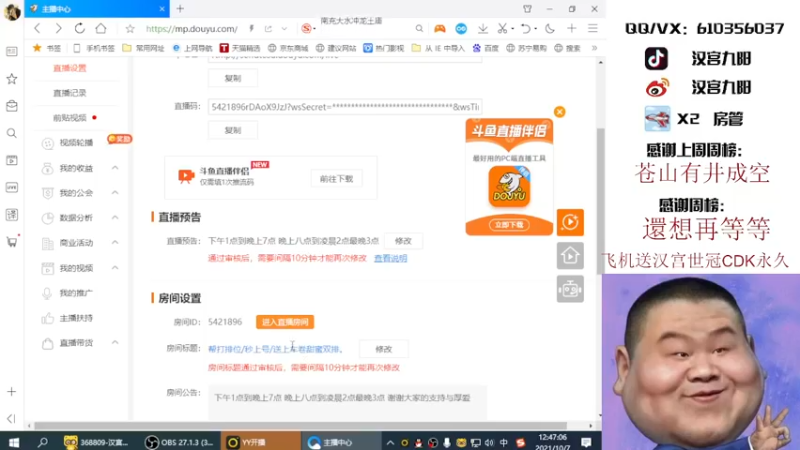
Task: Open OBS 27.1.3 from taskbar
Action: click(179, 442)
